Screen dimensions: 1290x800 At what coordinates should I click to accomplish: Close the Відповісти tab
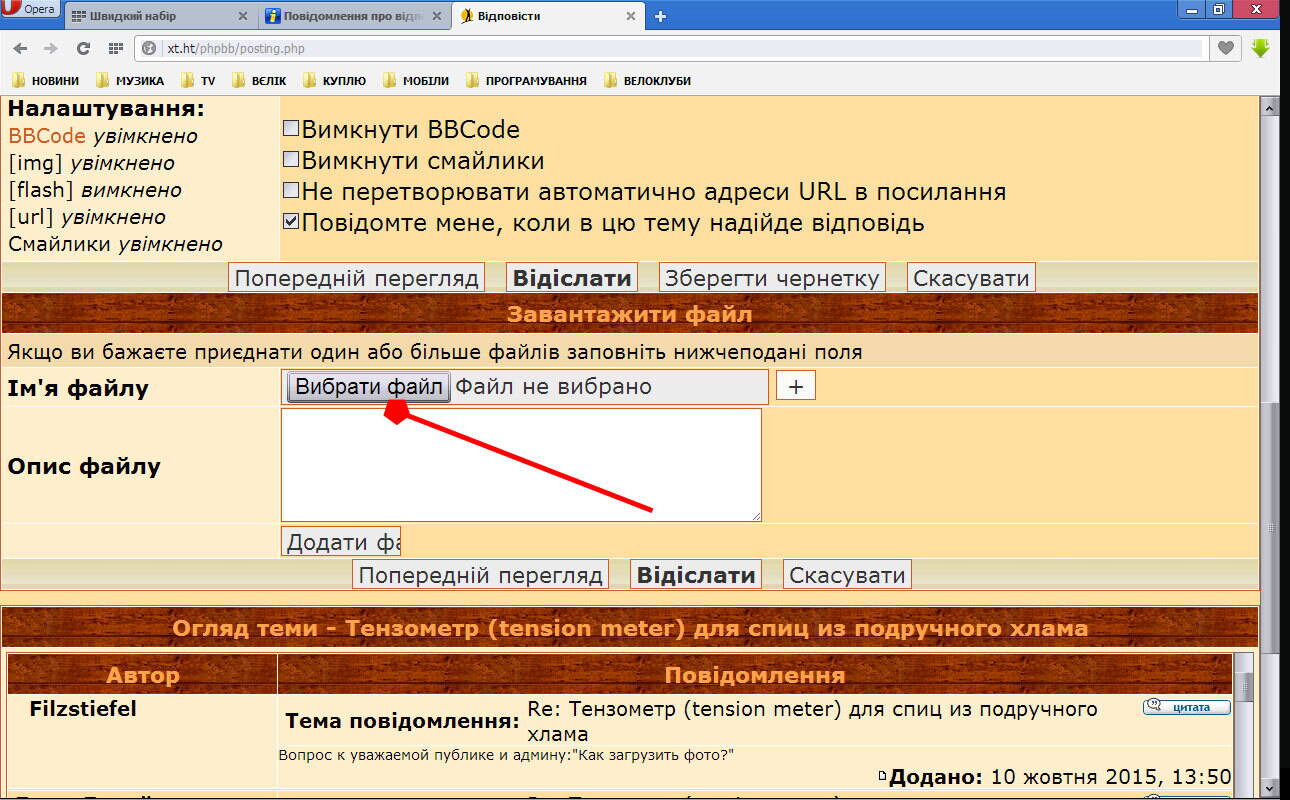coord(629,16)
